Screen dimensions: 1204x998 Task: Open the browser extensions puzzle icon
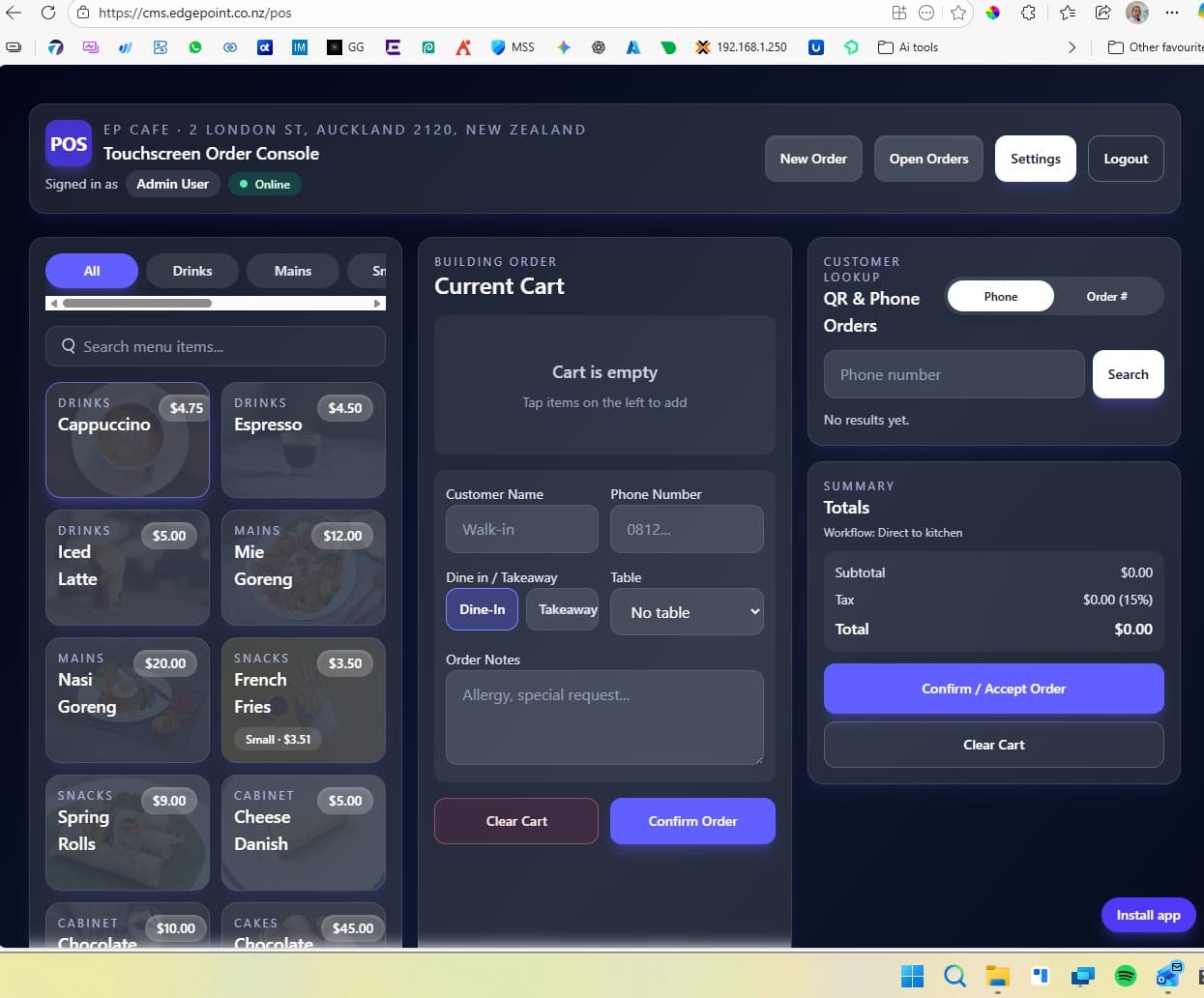click(x=1028, y=13)
